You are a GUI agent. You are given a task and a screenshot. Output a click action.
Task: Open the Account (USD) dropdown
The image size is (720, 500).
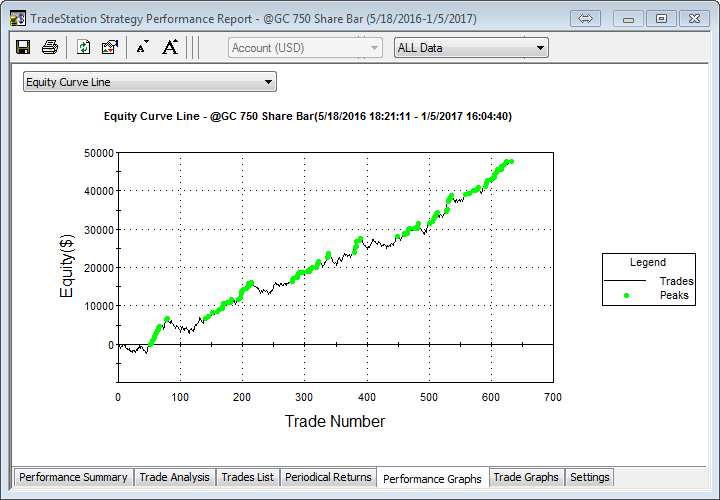pyautogui.click(x=305, y=48)
